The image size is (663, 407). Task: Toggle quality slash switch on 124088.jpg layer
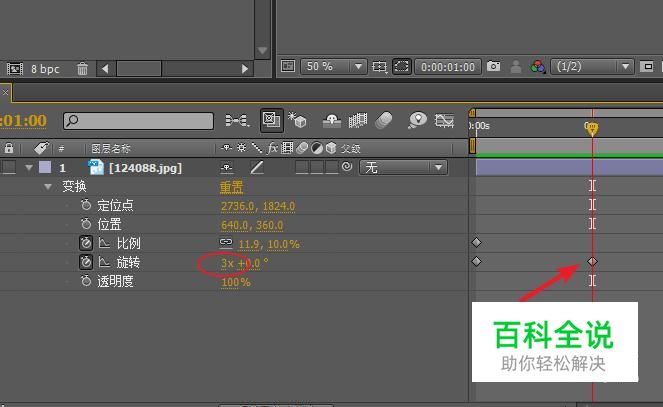click(257, 168)
